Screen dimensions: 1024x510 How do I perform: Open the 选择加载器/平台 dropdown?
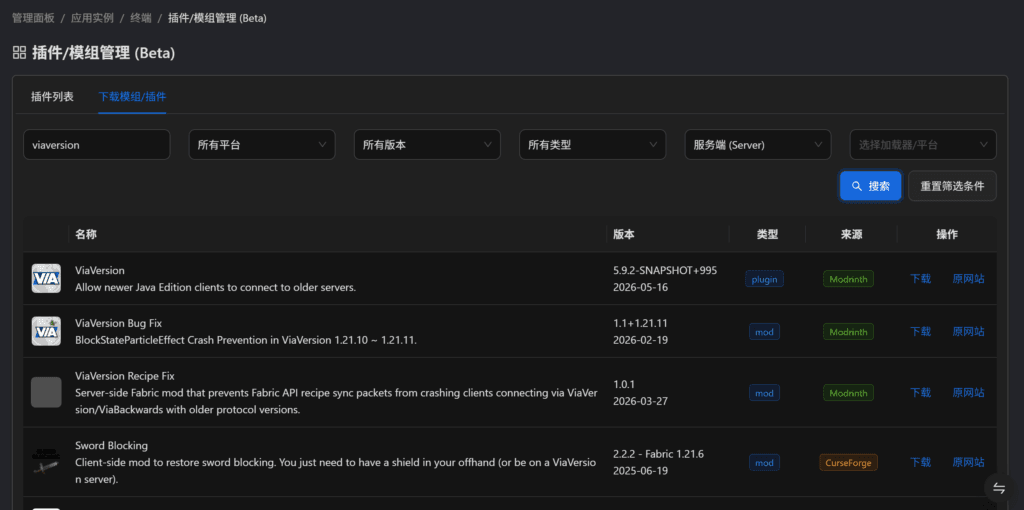923,144
